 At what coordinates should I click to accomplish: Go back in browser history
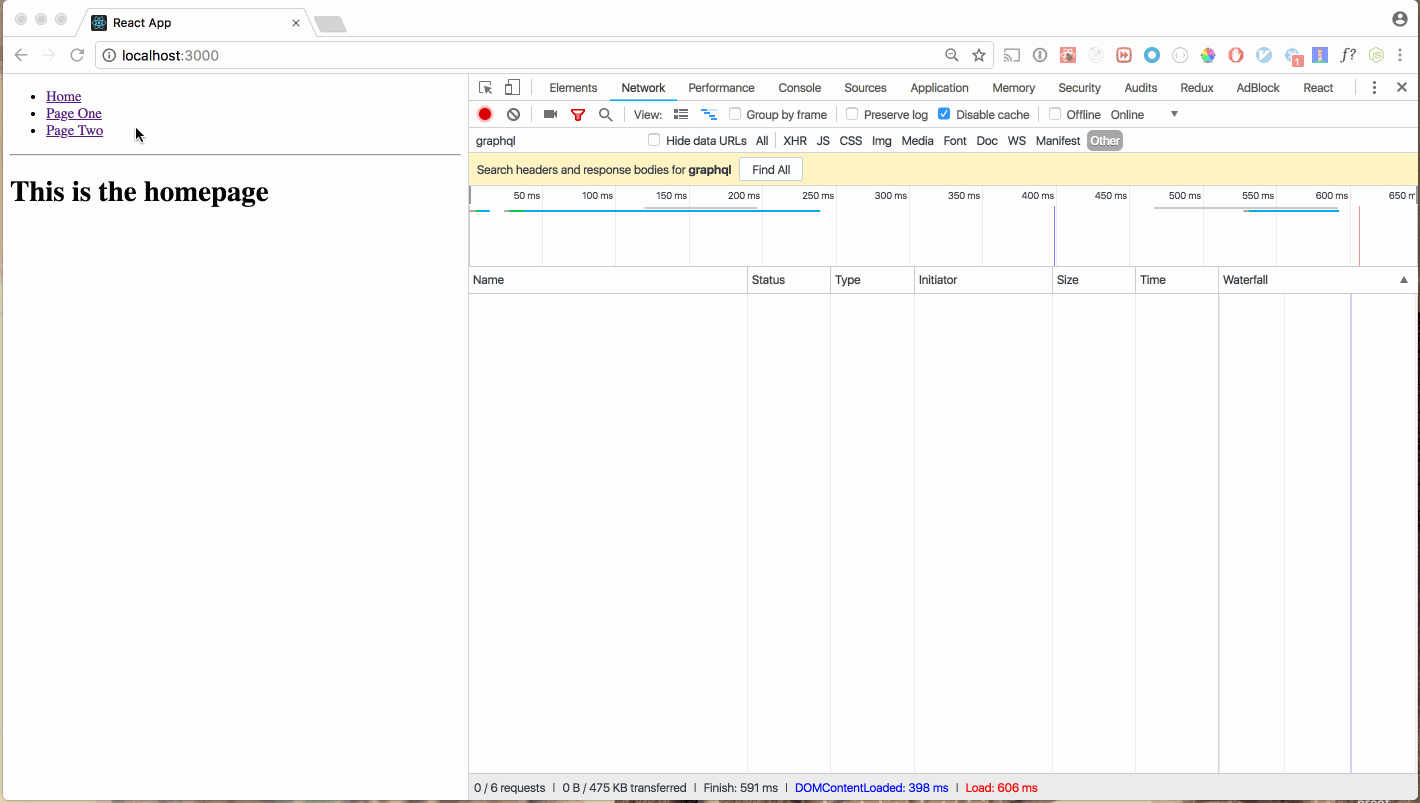[x=21, y=55]
